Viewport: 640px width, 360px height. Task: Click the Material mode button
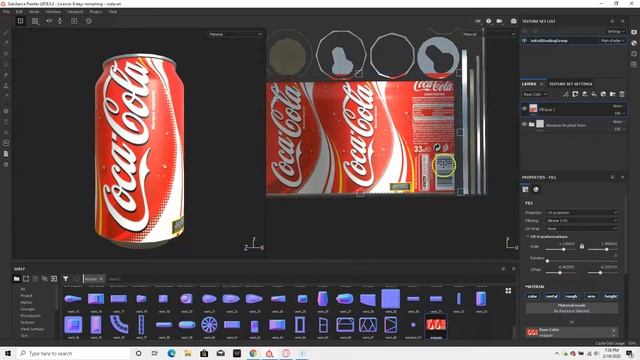point(571,308)
